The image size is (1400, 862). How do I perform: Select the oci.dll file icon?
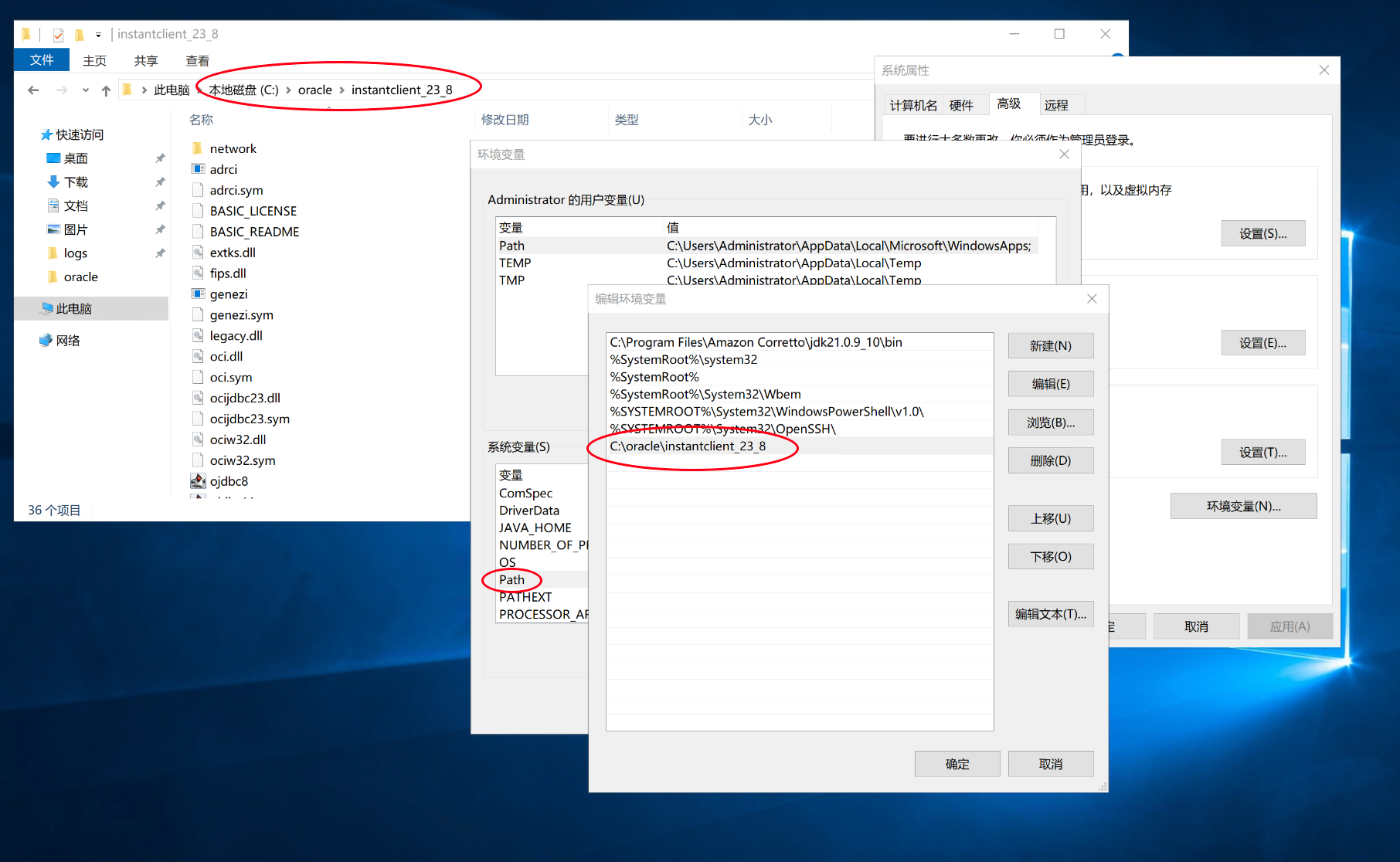(x=198, y=357)
